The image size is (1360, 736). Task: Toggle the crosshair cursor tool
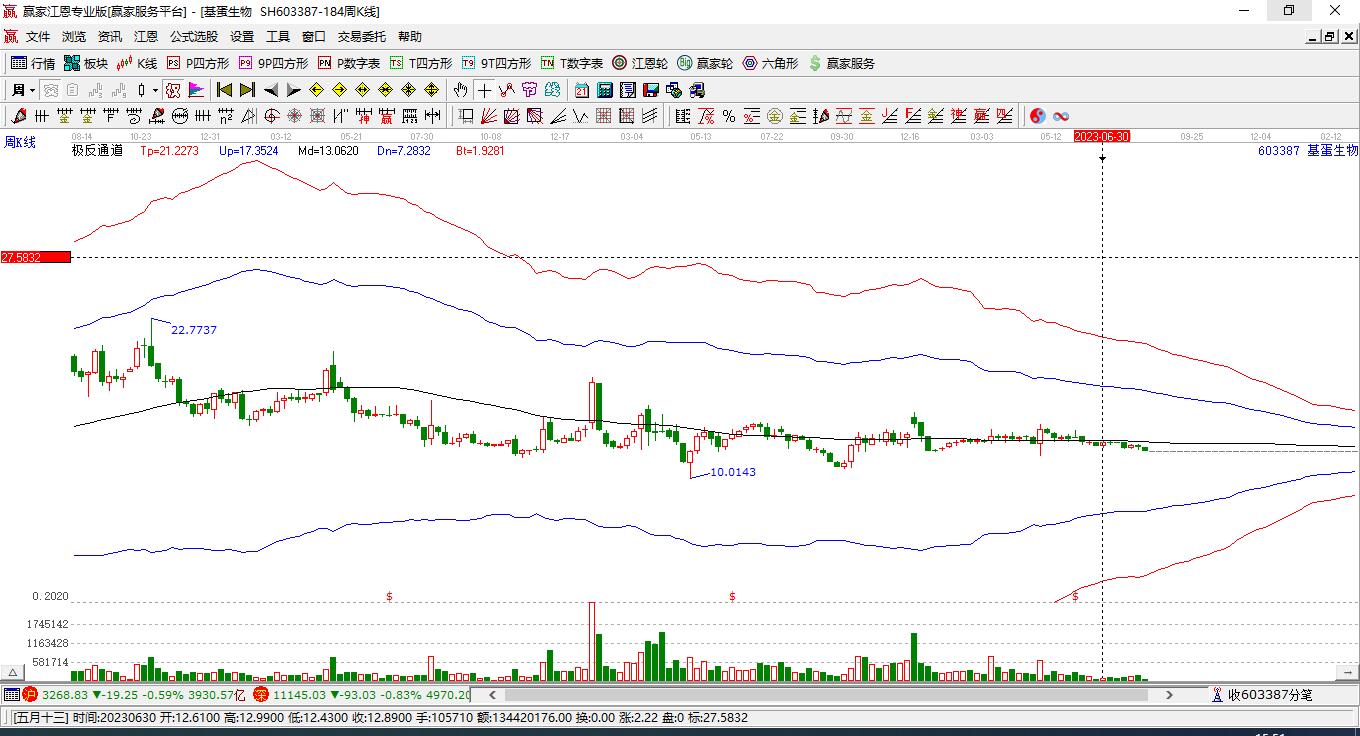tap(484, 90)
